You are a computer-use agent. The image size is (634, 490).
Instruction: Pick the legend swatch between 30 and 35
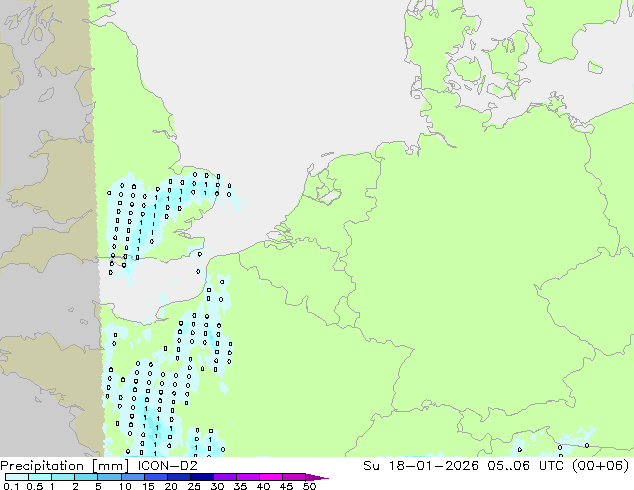click(x=224, y=477)
